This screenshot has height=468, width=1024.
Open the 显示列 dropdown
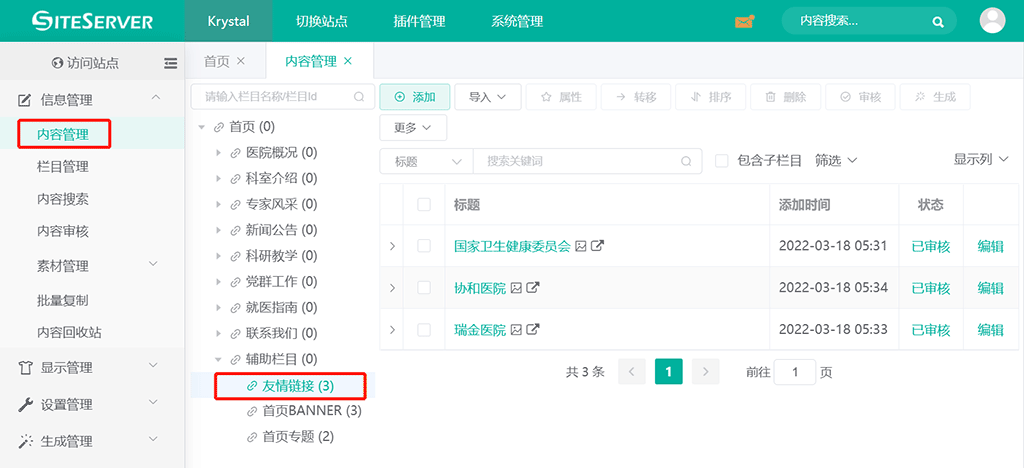(x=980, y=160)
